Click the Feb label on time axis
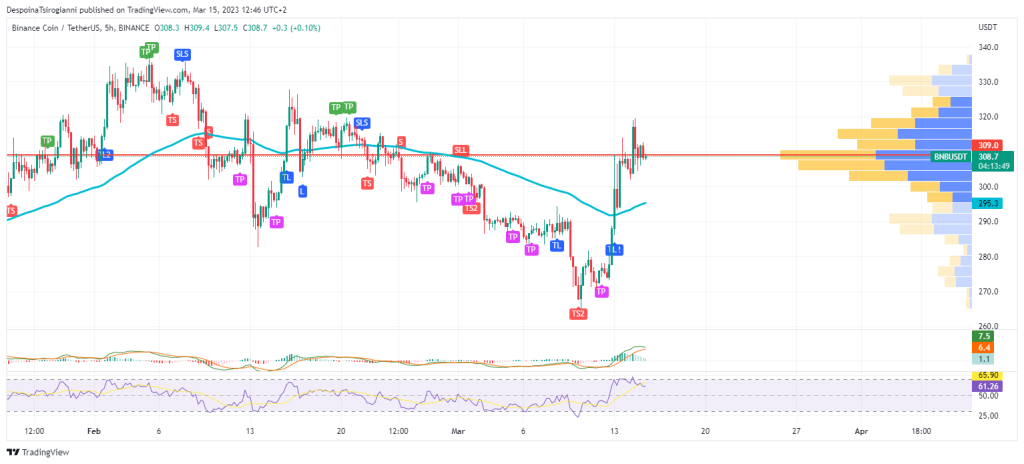Image resolution: width=1024 pixels, height=464 pixels. [94, 431]
